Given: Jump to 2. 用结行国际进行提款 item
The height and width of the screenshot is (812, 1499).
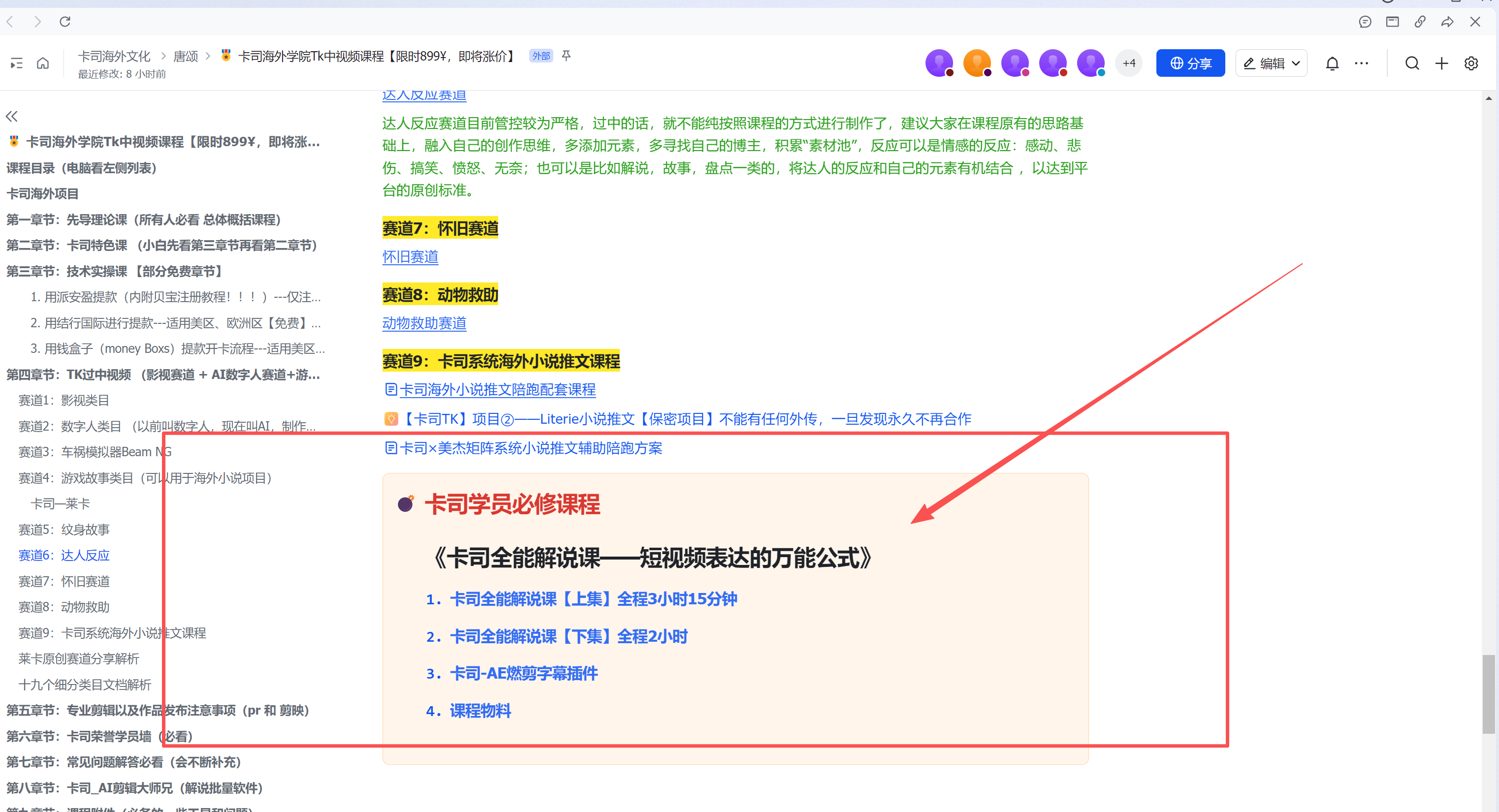Looking at the screenshot, I should (175, 323).
